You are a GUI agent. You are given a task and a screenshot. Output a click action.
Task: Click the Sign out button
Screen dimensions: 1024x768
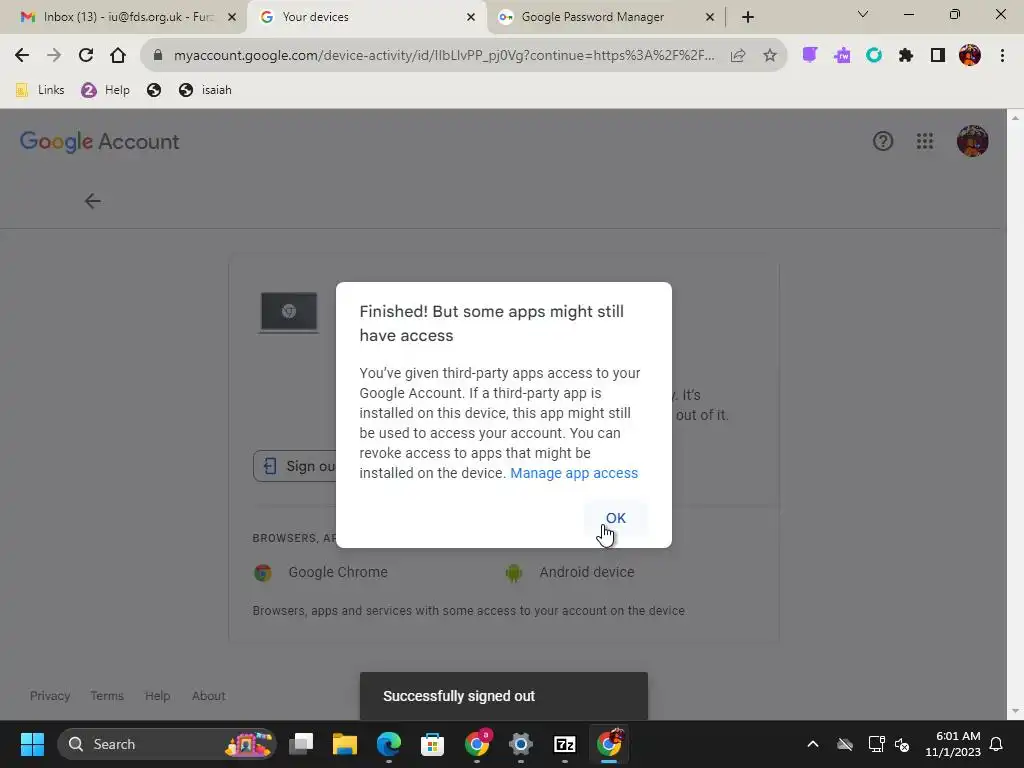[x=295, y=466]
